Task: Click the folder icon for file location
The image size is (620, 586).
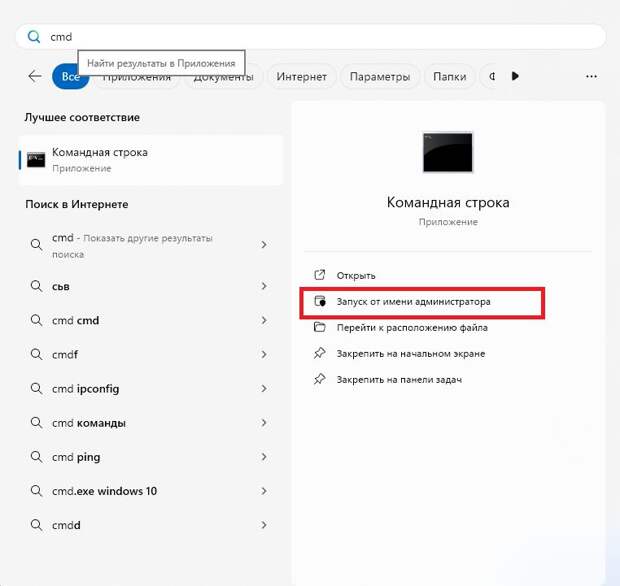Action: point(319,327)
